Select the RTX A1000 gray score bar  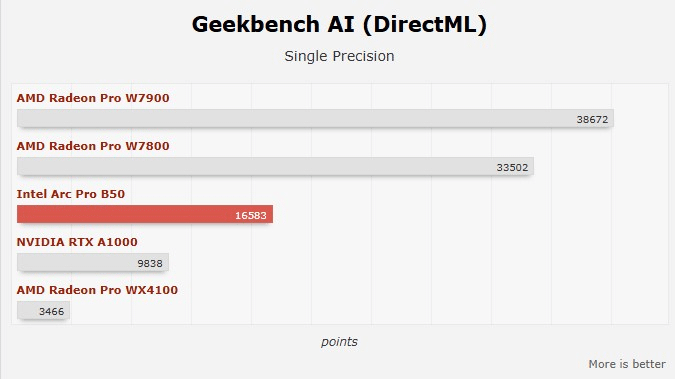coord(93,262)
